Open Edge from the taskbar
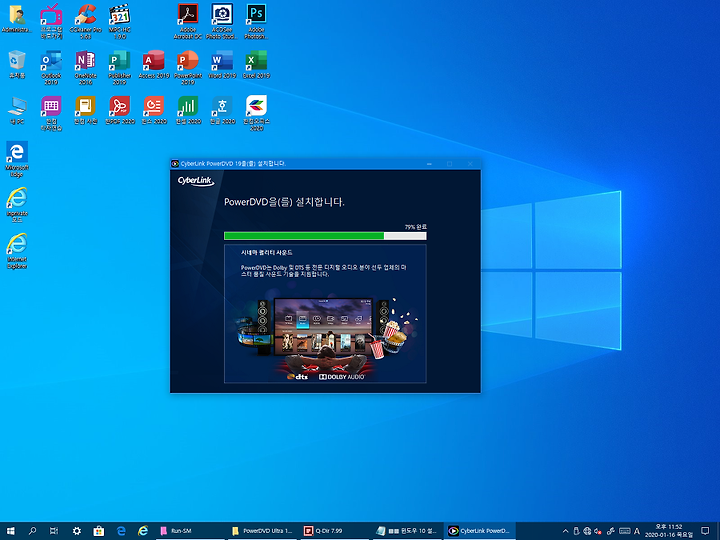Screen dimensions: 720x540 point(121,531)
